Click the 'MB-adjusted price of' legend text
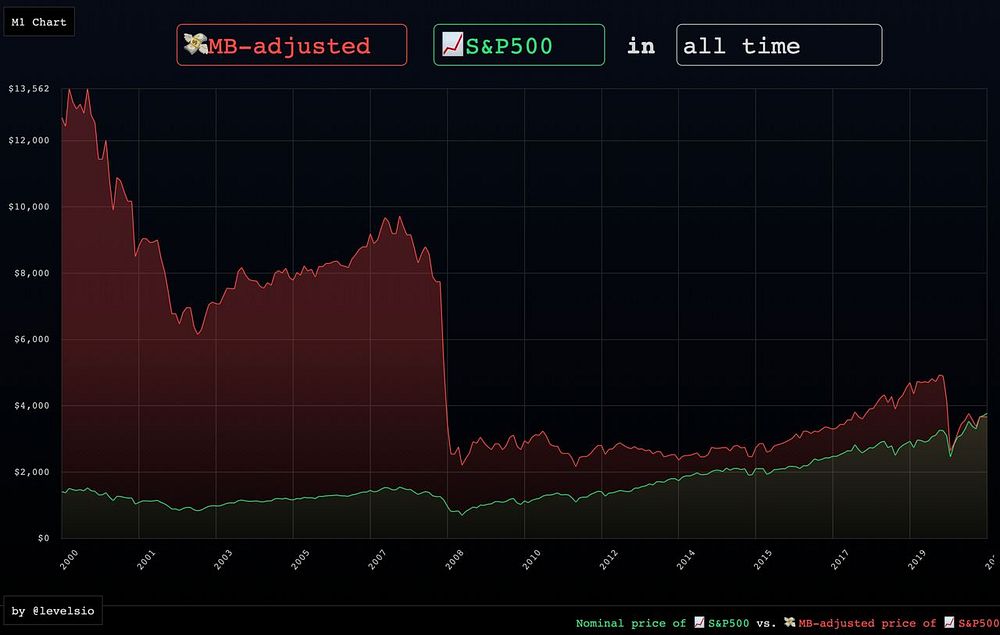The image size is (1000, 635). click(x=867, y=623)
